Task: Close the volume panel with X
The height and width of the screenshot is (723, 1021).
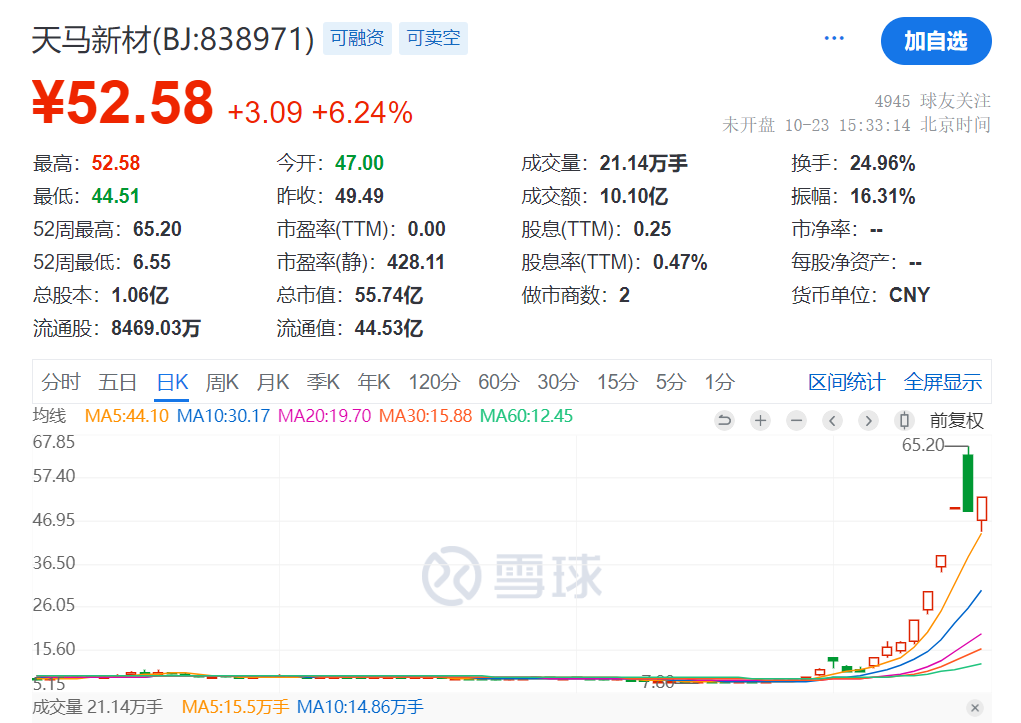Action: 975,708
